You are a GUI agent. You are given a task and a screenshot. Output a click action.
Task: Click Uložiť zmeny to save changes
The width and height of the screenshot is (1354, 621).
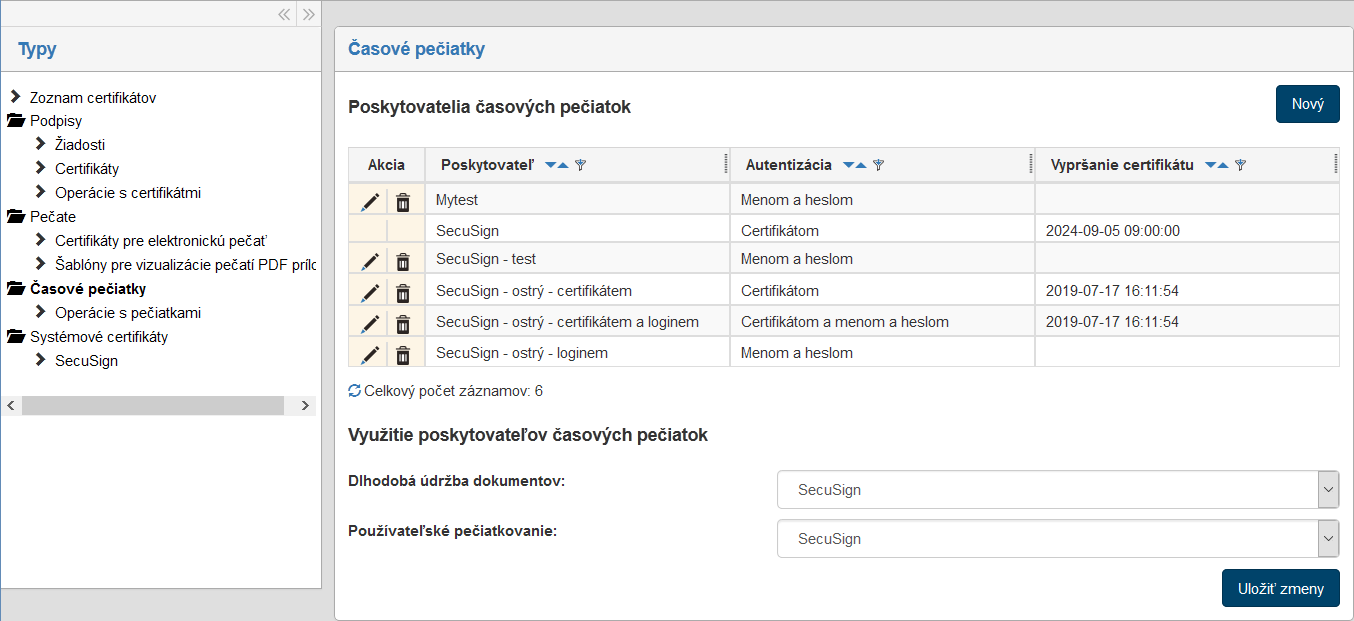pyautogui.click(x=1280, y=588)
